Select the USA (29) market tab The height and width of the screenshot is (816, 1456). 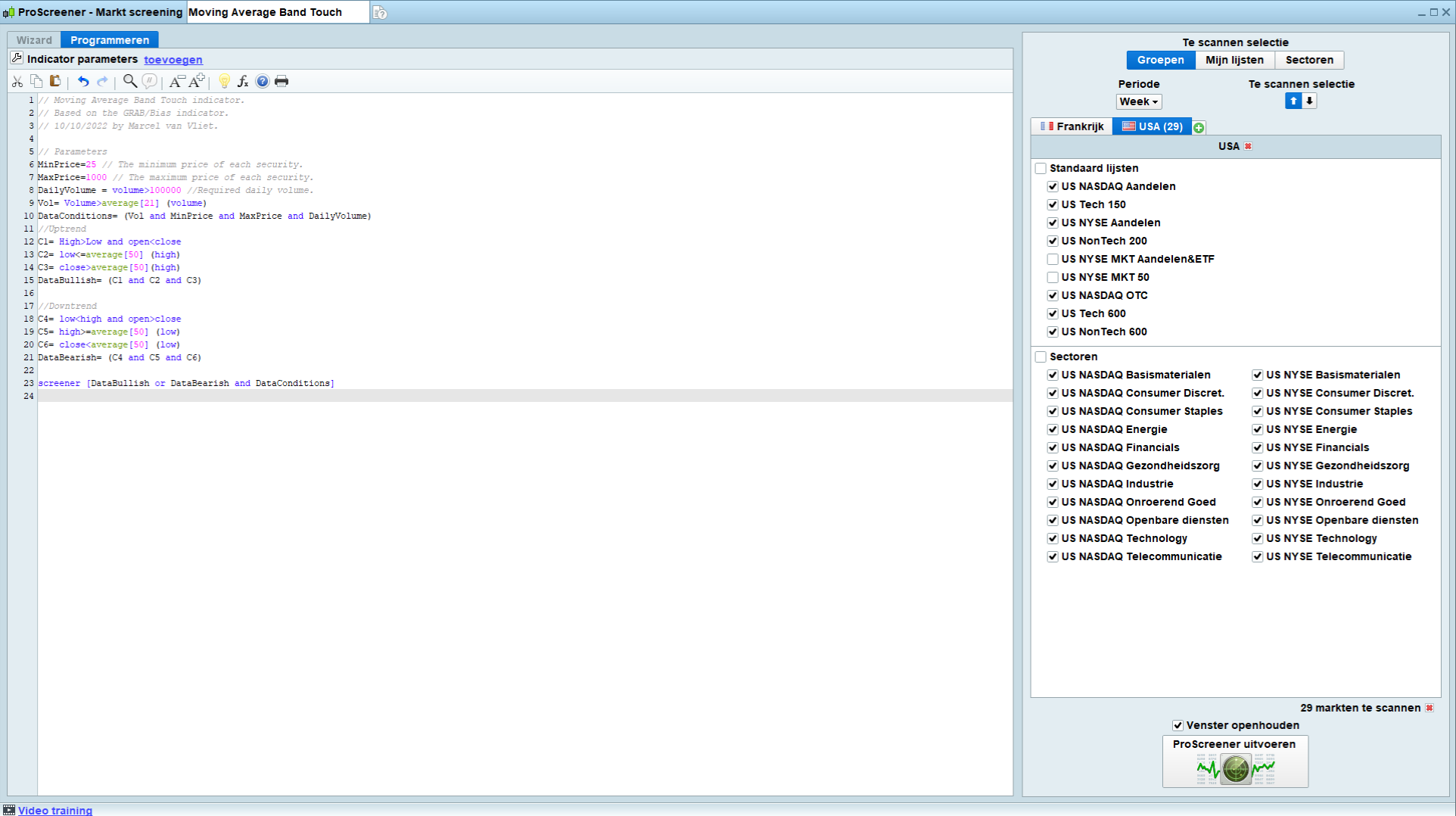[x=1152, y=126]
